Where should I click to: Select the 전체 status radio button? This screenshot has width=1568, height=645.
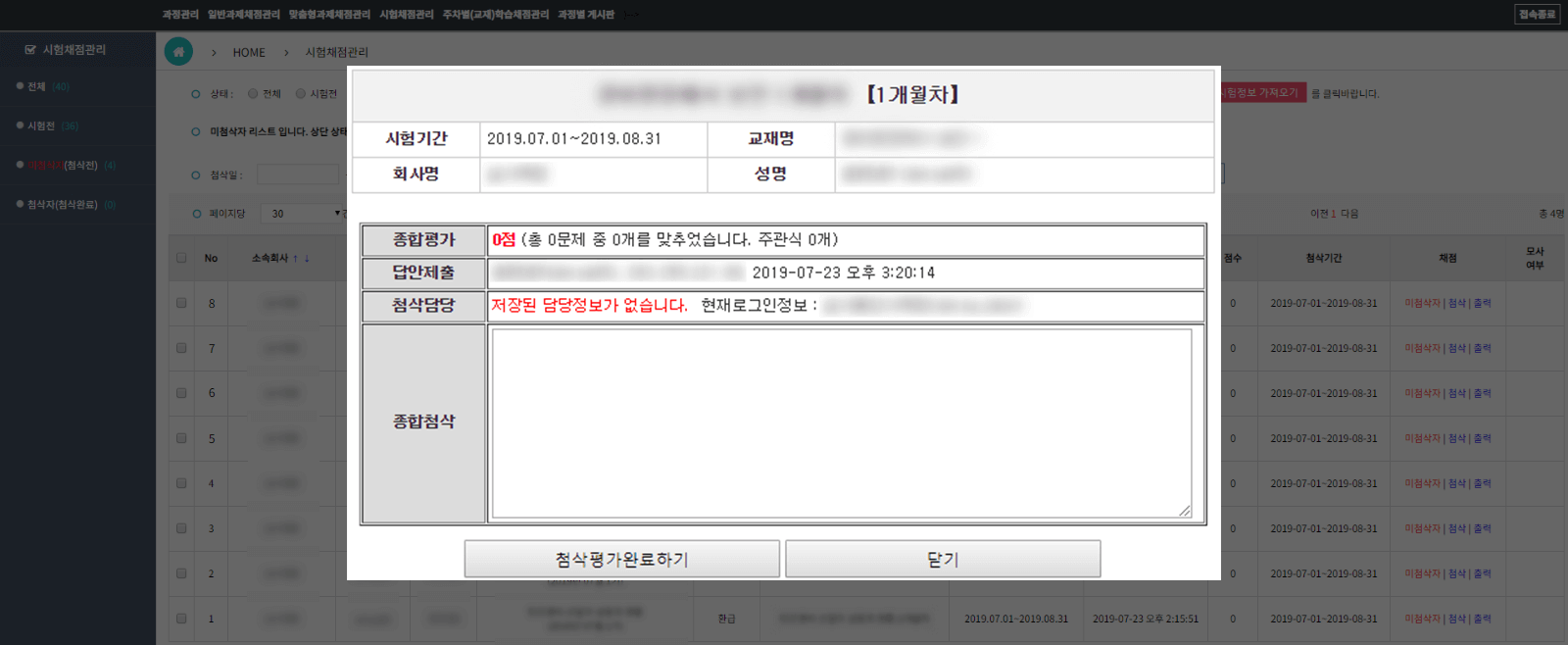253,94
